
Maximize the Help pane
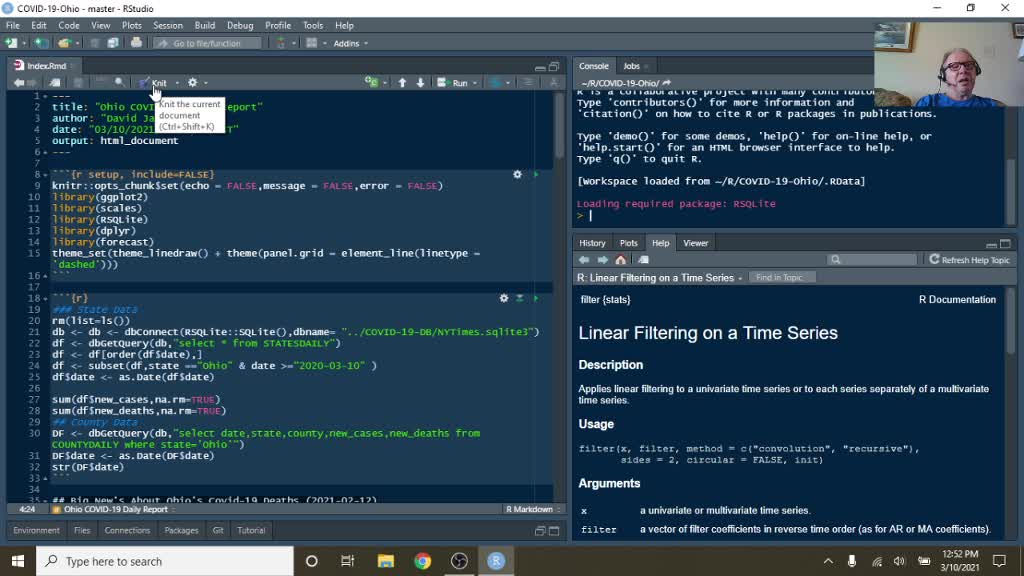[1006, 244]
